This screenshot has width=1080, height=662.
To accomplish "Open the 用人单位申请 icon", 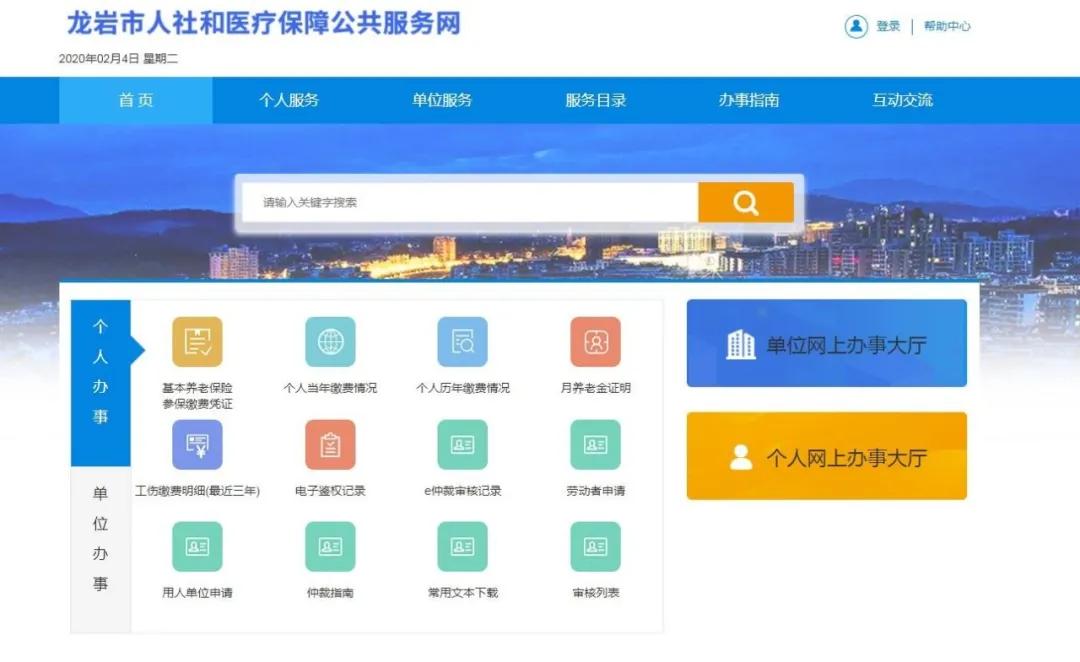I will click(x=197, y=547).
